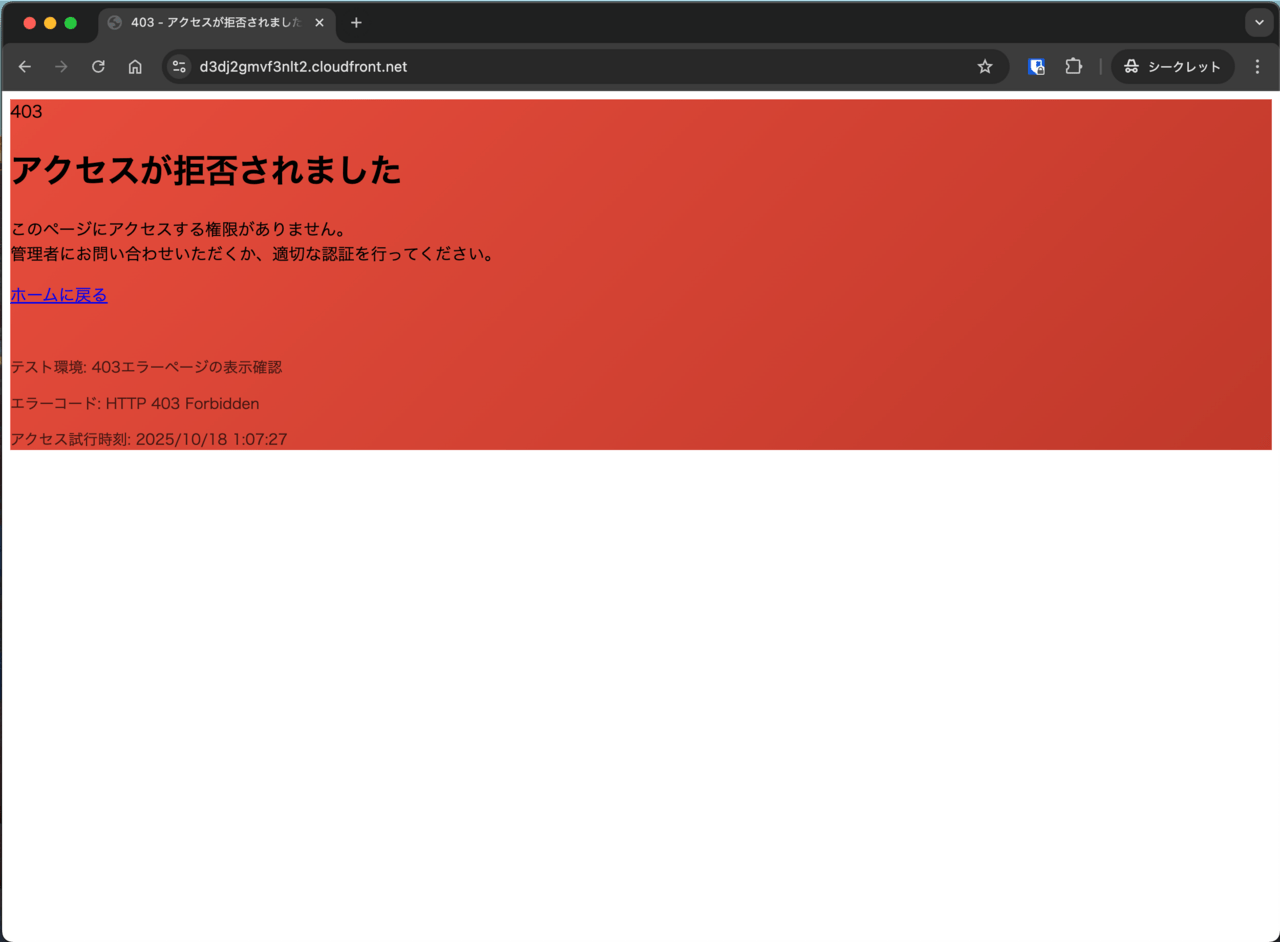Maximize the window with green button
This screenshot has width=1280, height=942.
tap(70, 23)
